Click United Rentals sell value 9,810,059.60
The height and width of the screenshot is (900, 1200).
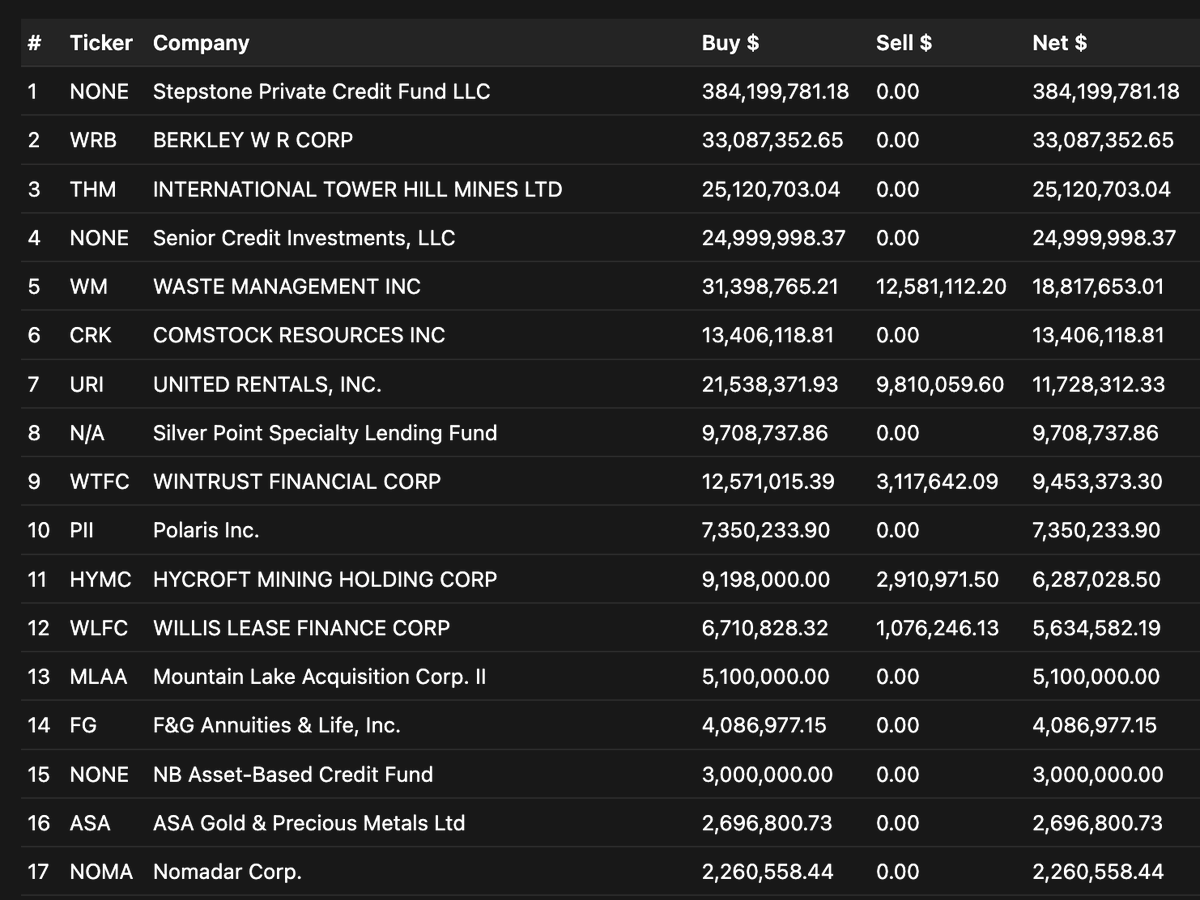click(940, 385)
